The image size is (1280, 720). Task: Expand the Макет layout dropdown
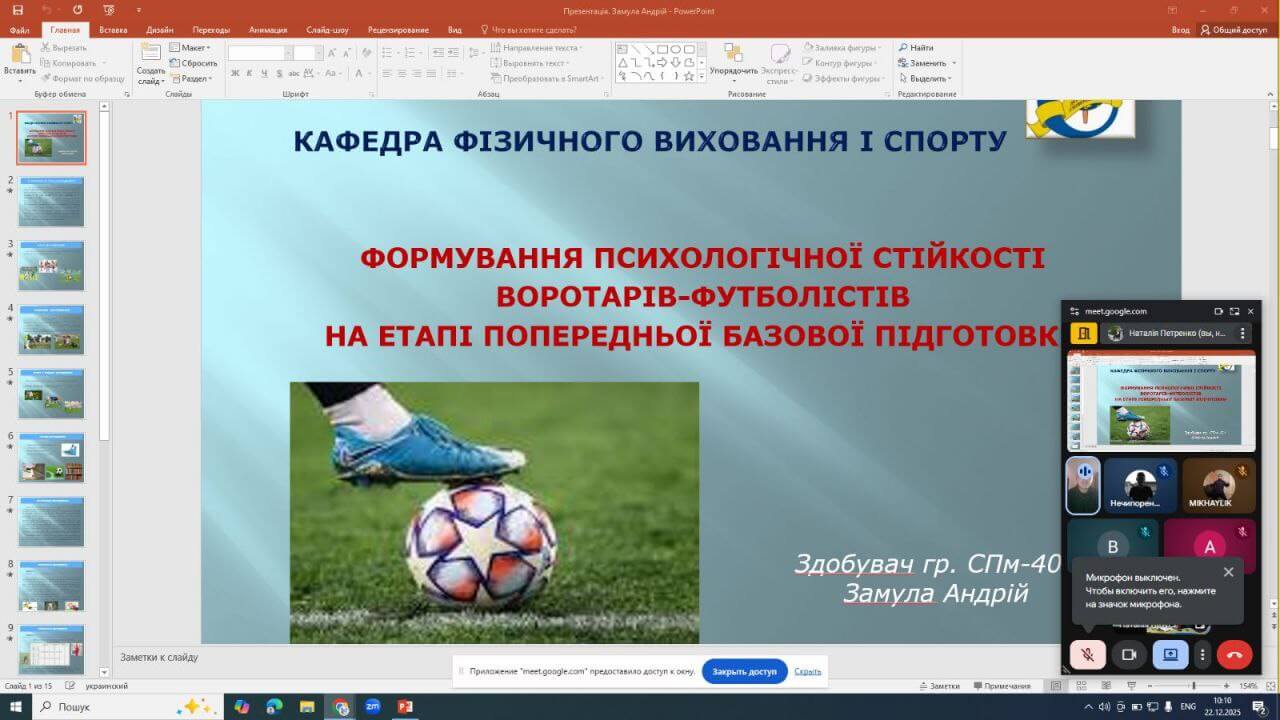tap(189, 47)
